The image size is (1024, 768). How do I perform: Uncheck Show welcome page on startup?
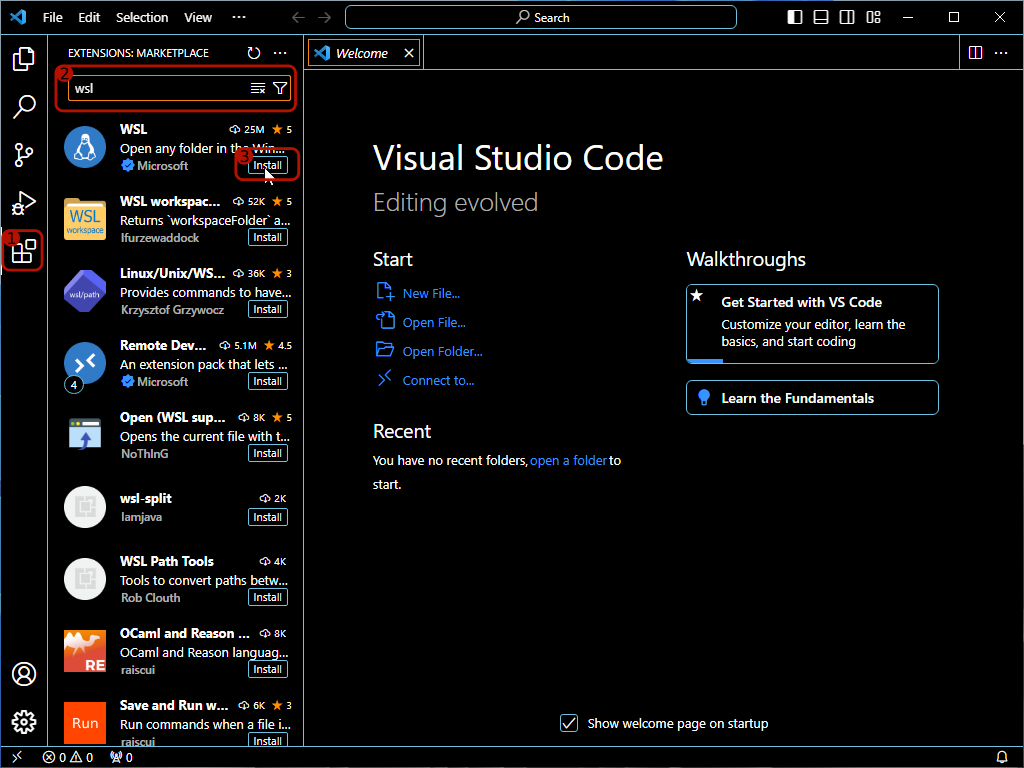point(568,723)
